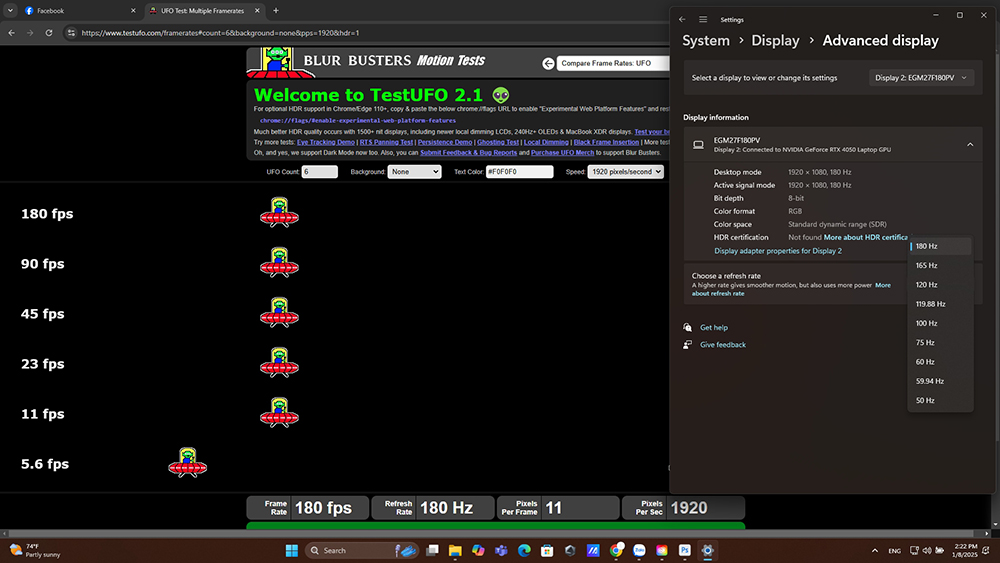This screenshot has height=563, width=1000.
Task: Switch to the UFO Test: Multiple Framerates tab
Action: click(205, 11)
